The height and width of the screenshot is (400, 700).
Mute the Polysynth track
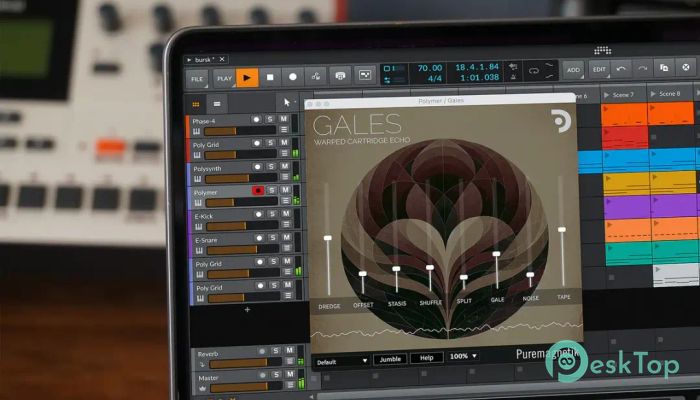(x=284, y=166)
